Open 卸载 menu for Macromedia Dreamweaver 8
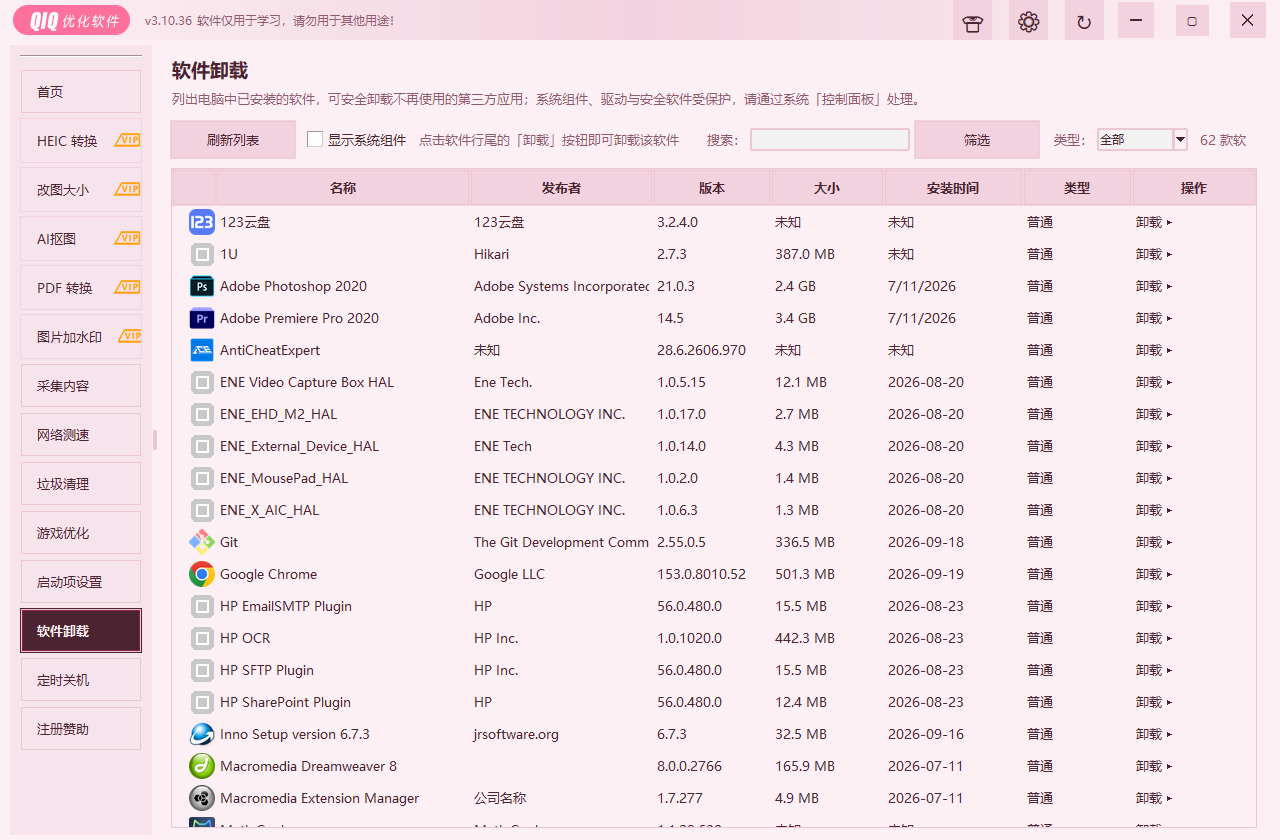This screenshot has width=1280, height=840. 1154,766
